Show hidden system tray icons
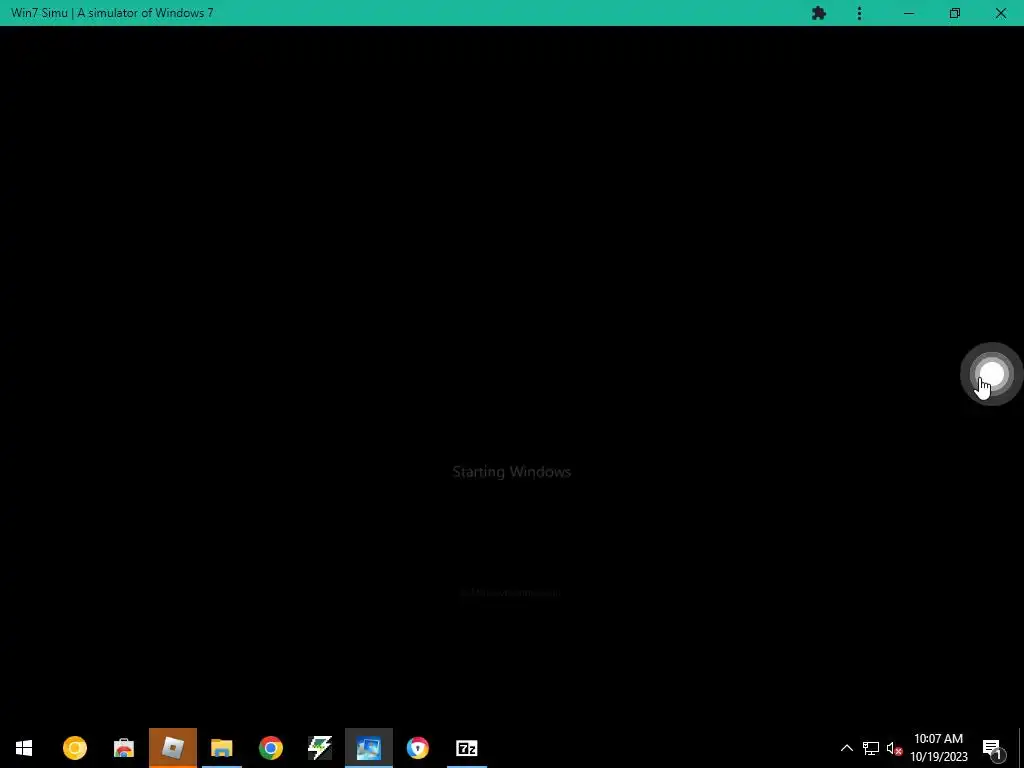The image size is (1024, 768). click(x=846, y=748)
